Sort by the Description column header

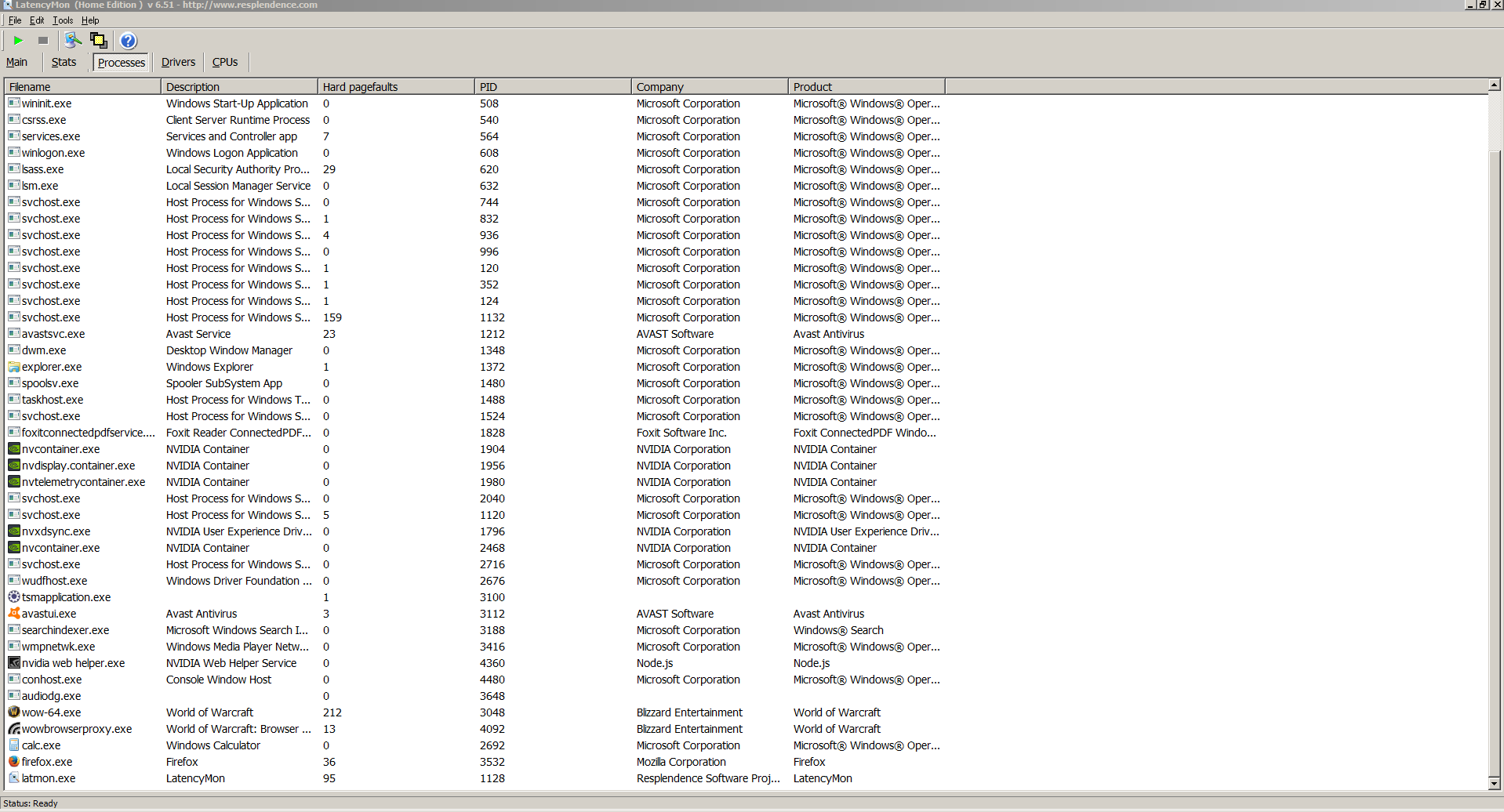[239, 87]
